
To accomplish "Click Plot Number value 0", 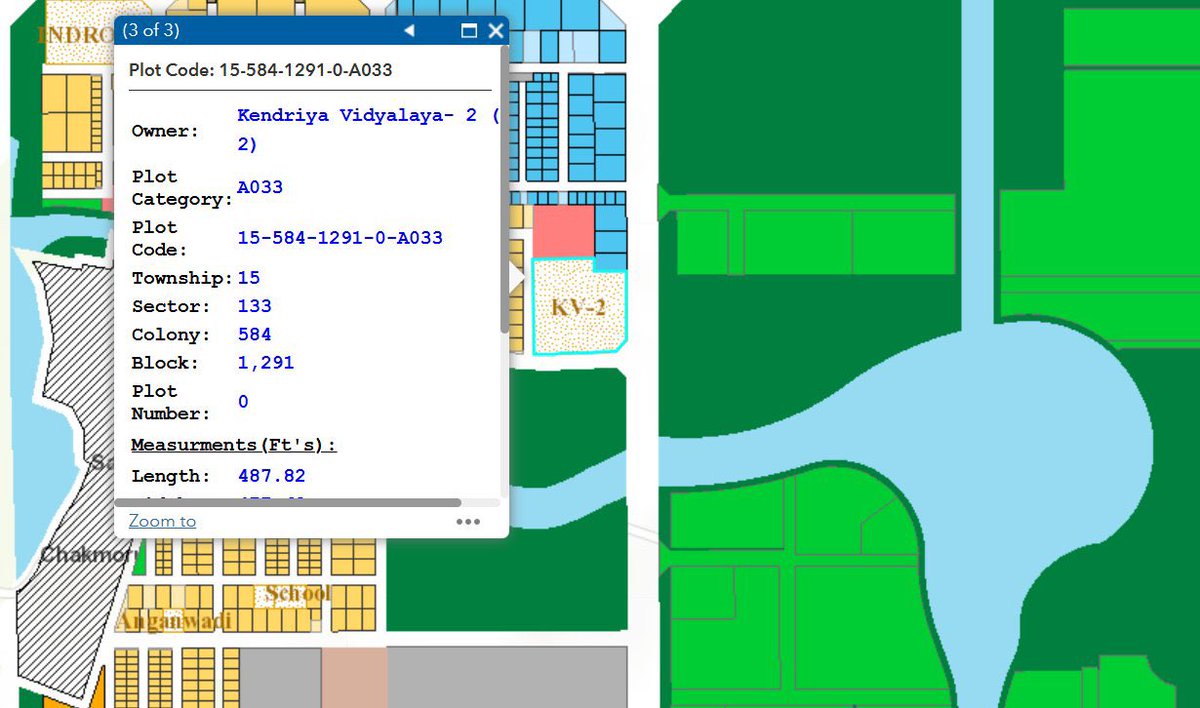I will (243, 402).
